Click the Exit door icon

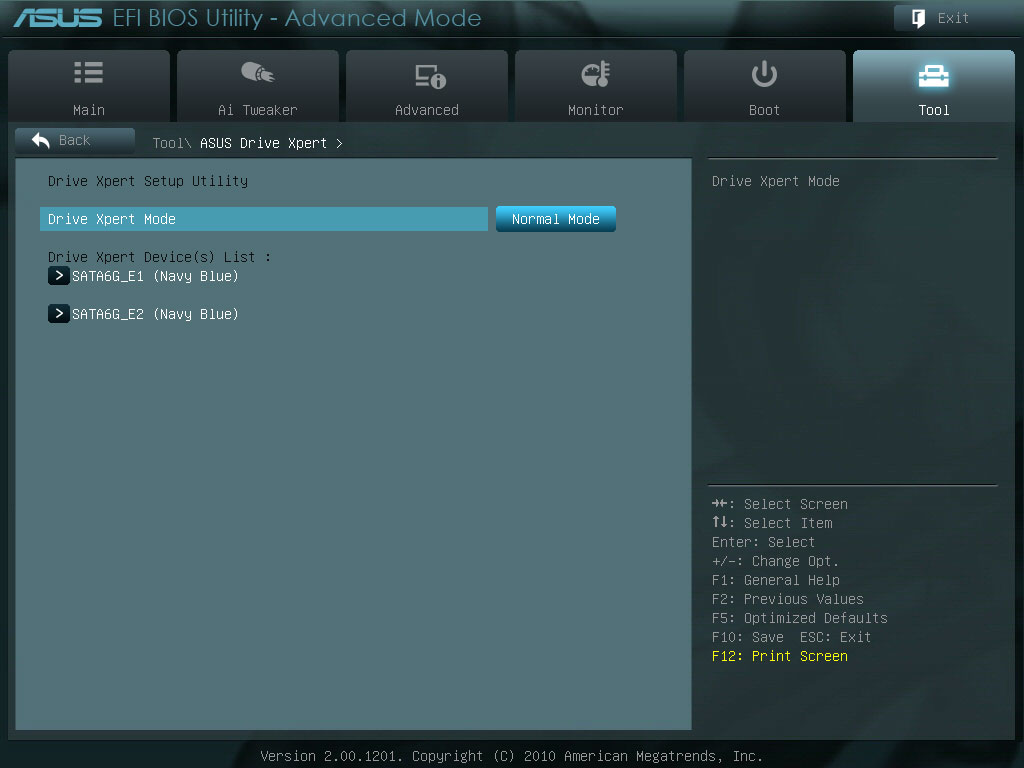(918, 18)
